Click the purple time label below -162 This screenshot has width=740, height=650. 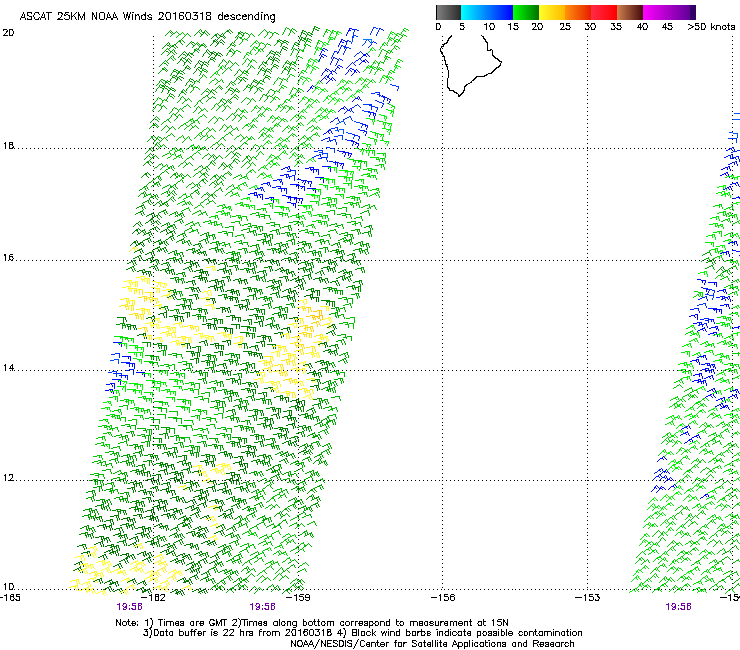point(130,607)
